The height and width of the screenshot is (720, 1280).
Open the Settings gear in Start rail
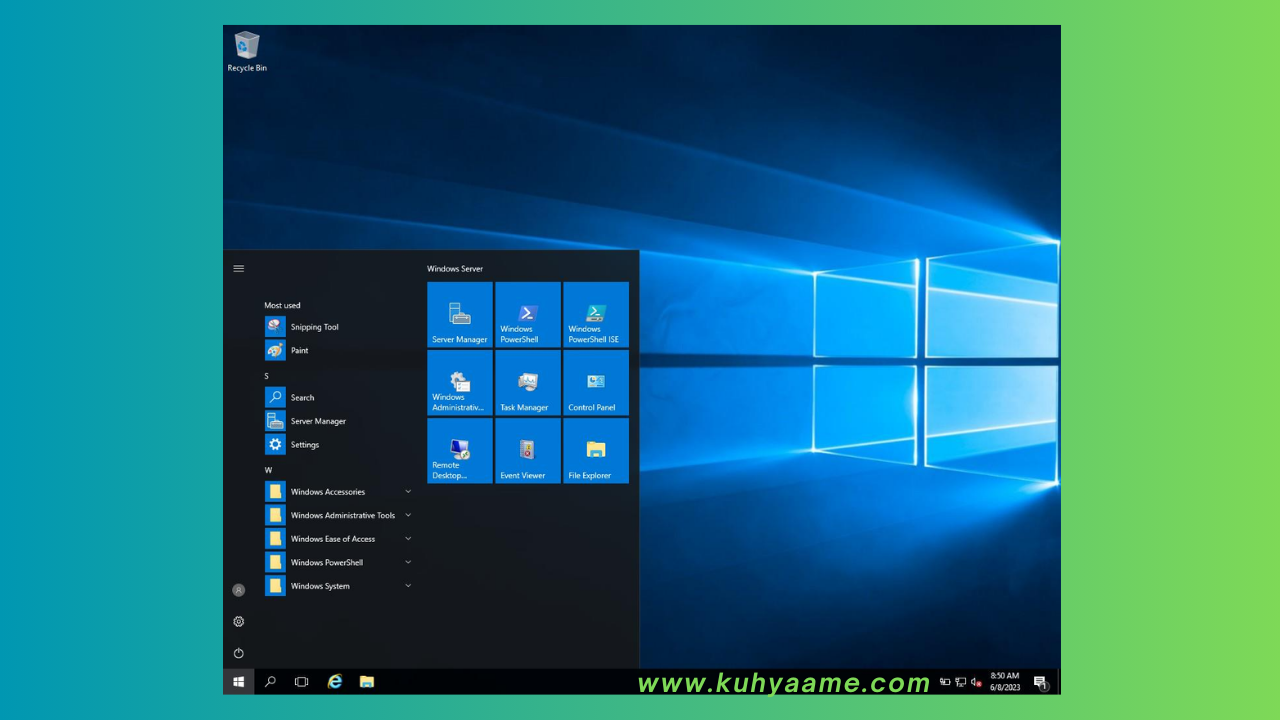[x=239, y=621]
